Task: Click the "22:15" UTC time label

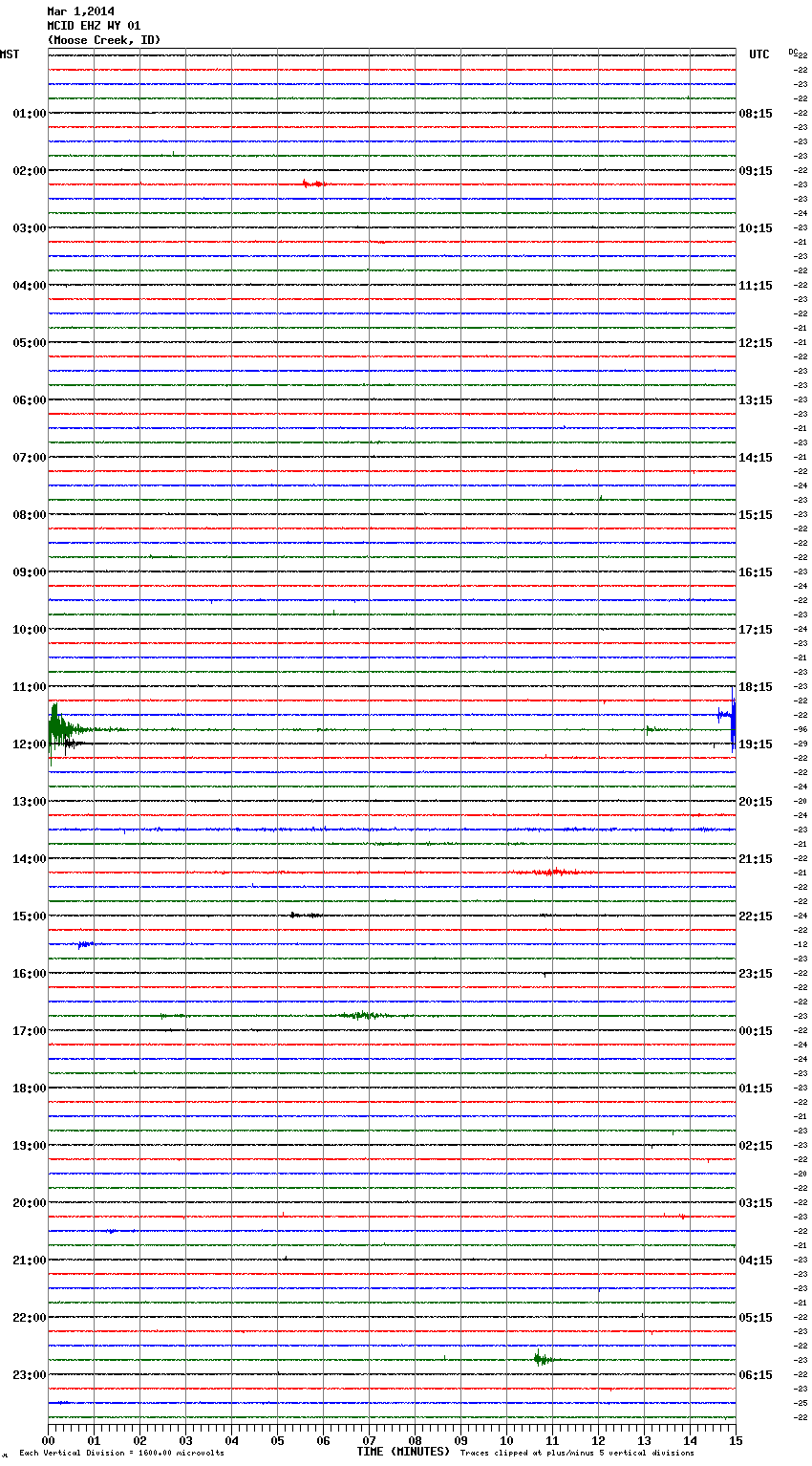Action: (x=756, y=916)
